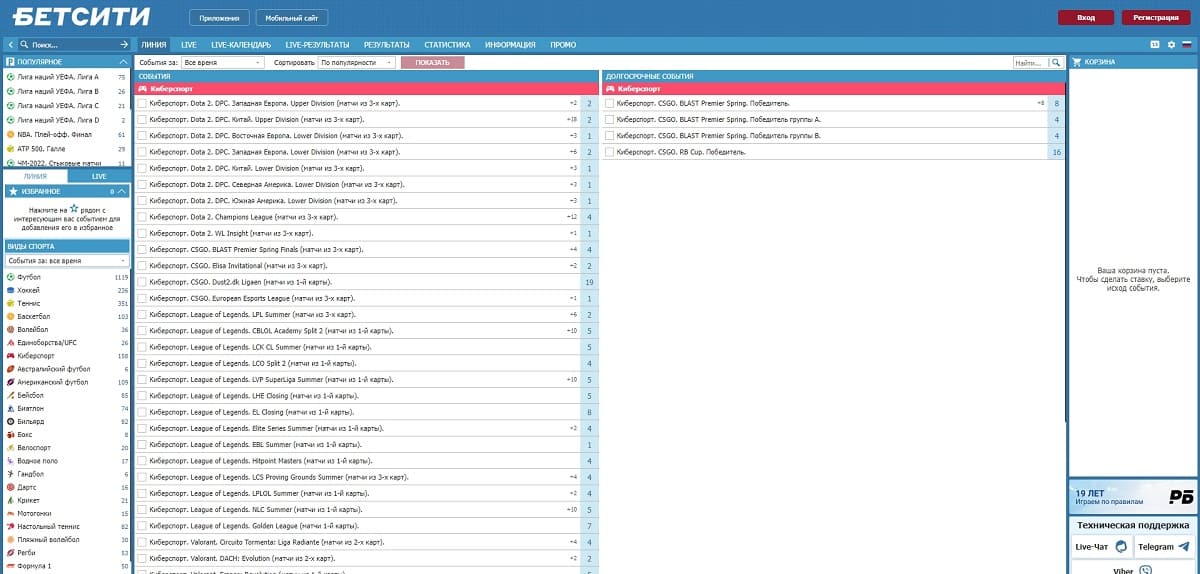Open the СТАТИСТИКА tab
1200x574 pixels.
(447, 45)
